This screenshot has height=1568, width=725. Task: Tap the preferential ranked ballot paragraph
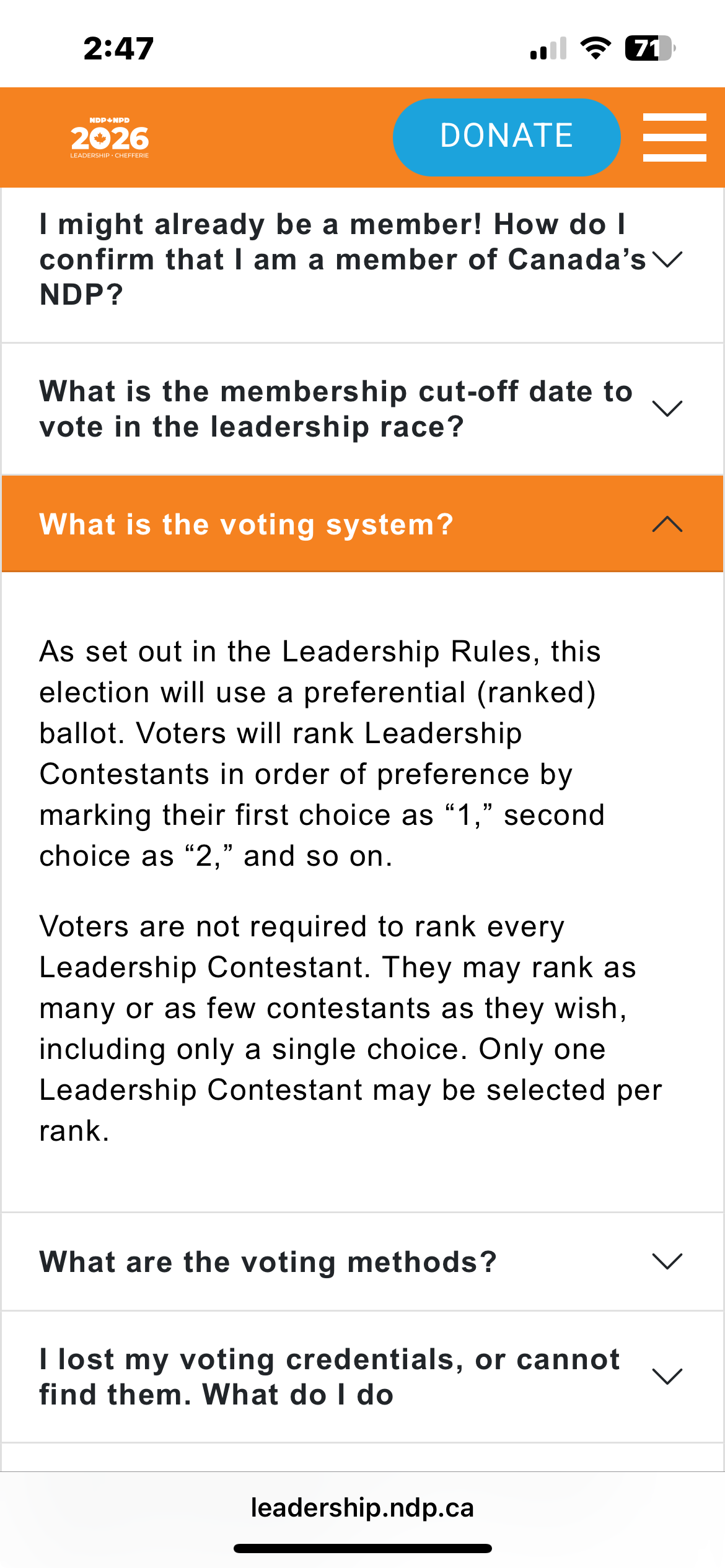tap(322, 753)
